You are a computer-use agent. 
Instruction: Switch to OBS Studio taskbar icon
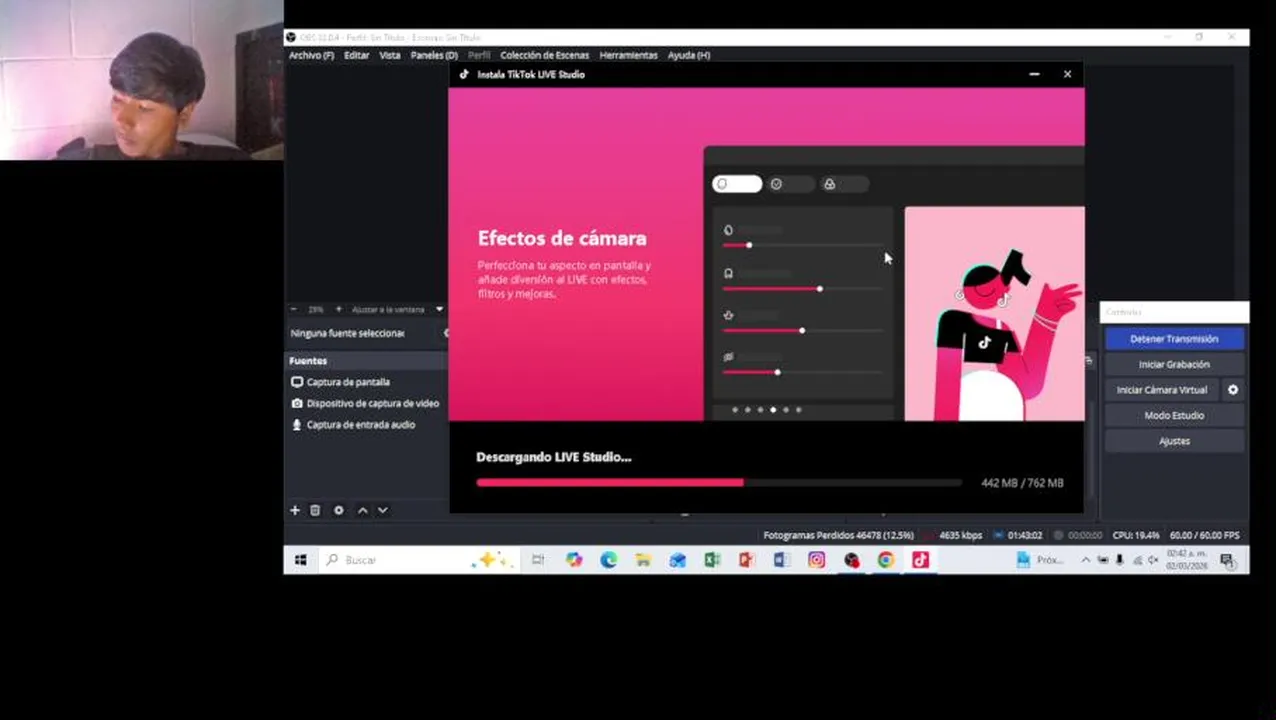point(851,560)
